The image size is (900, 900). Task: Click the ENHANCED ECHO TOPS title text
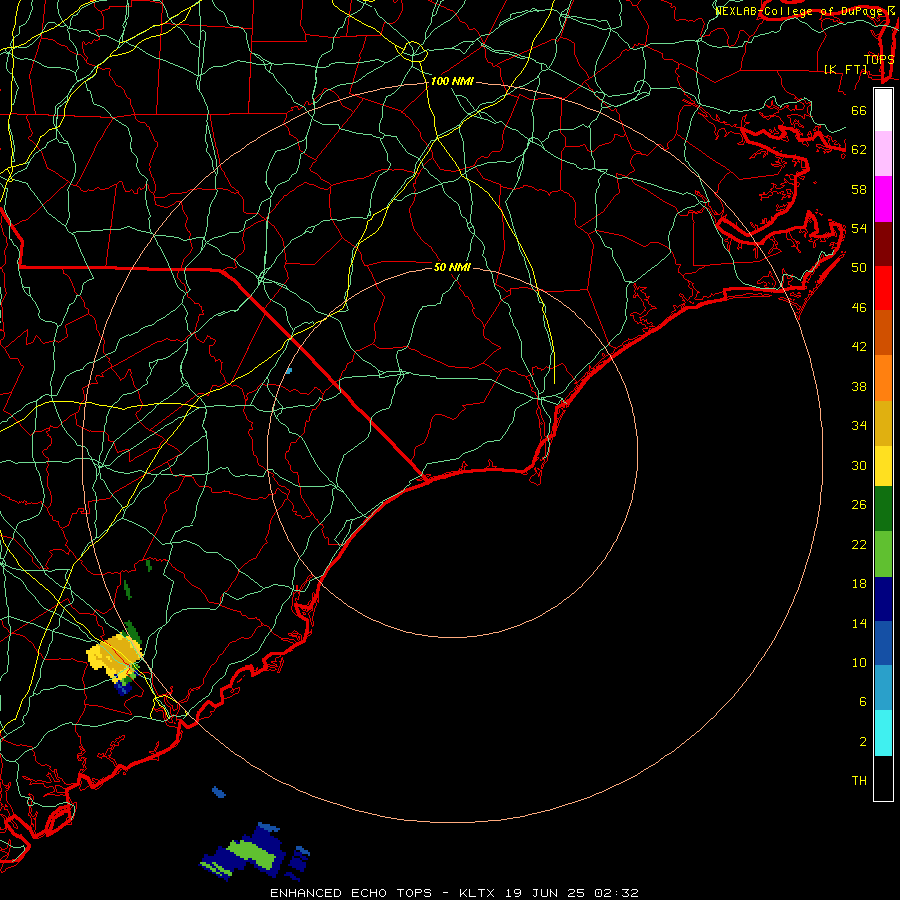pos(351,893)
